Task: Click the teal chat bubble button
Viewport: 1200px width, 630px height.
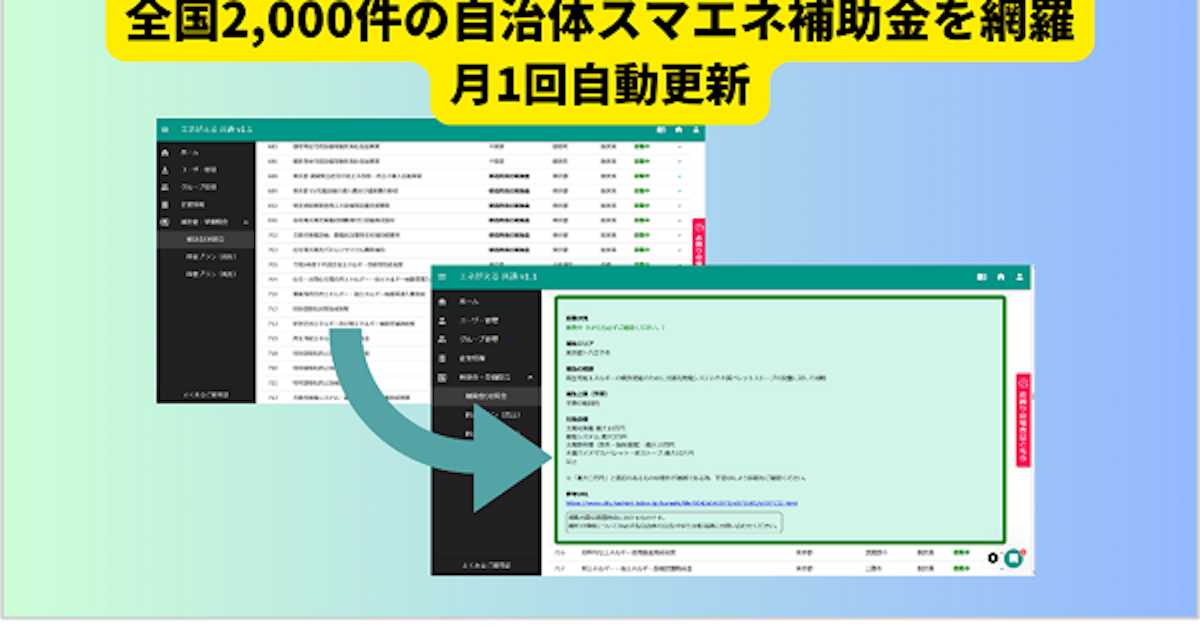Action: click(1013, 559)
